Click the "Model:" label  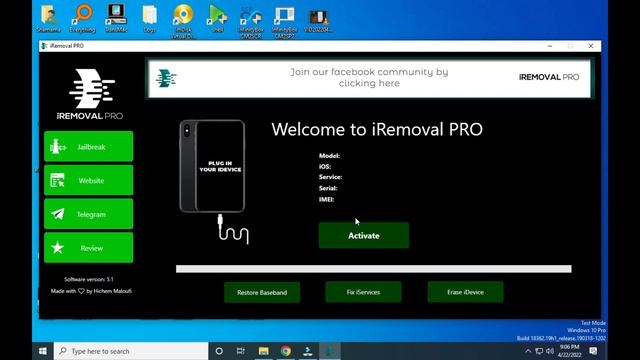329,156
